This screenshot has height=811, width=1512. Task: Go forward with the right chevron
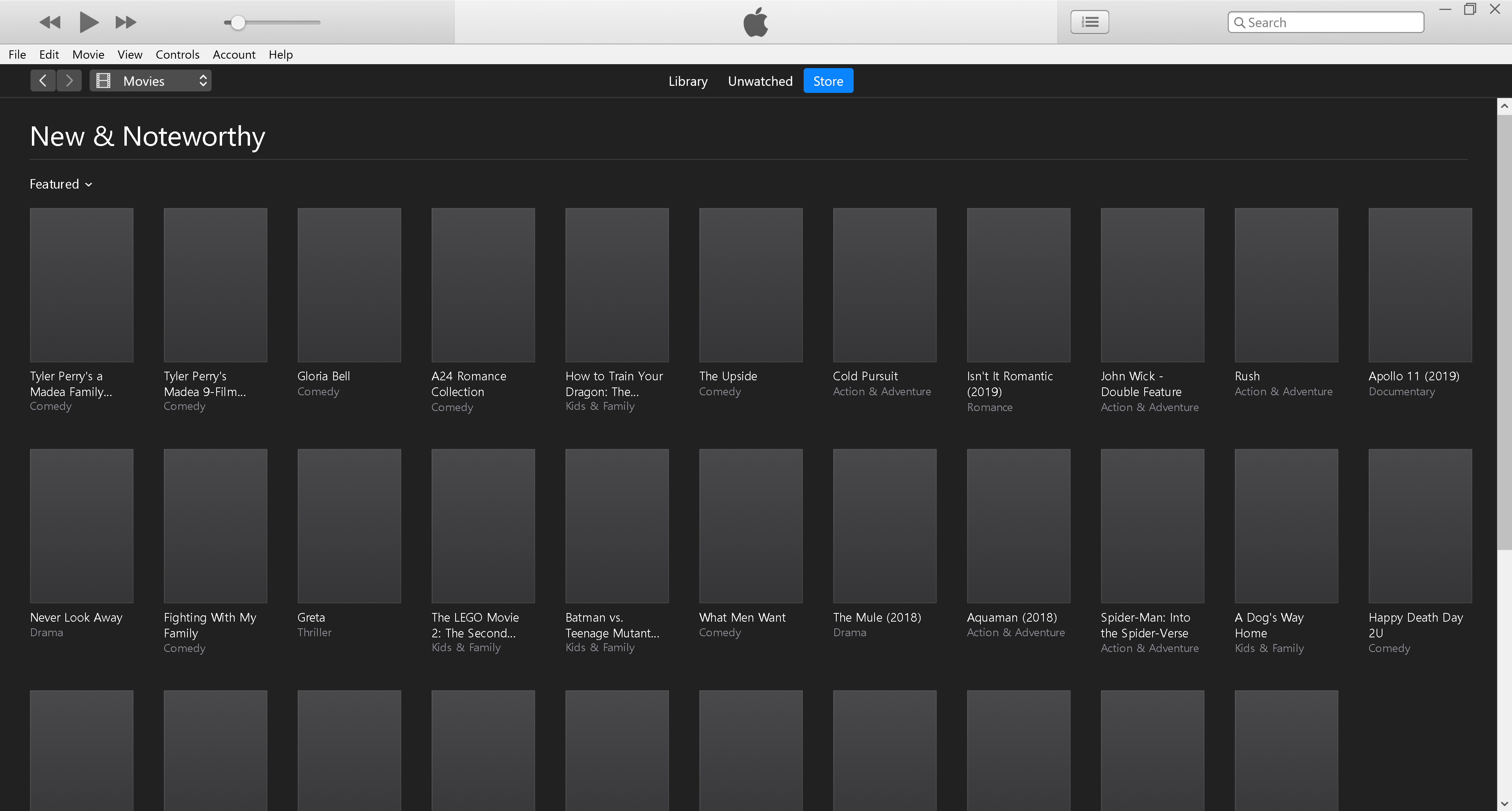pos(69,81)
